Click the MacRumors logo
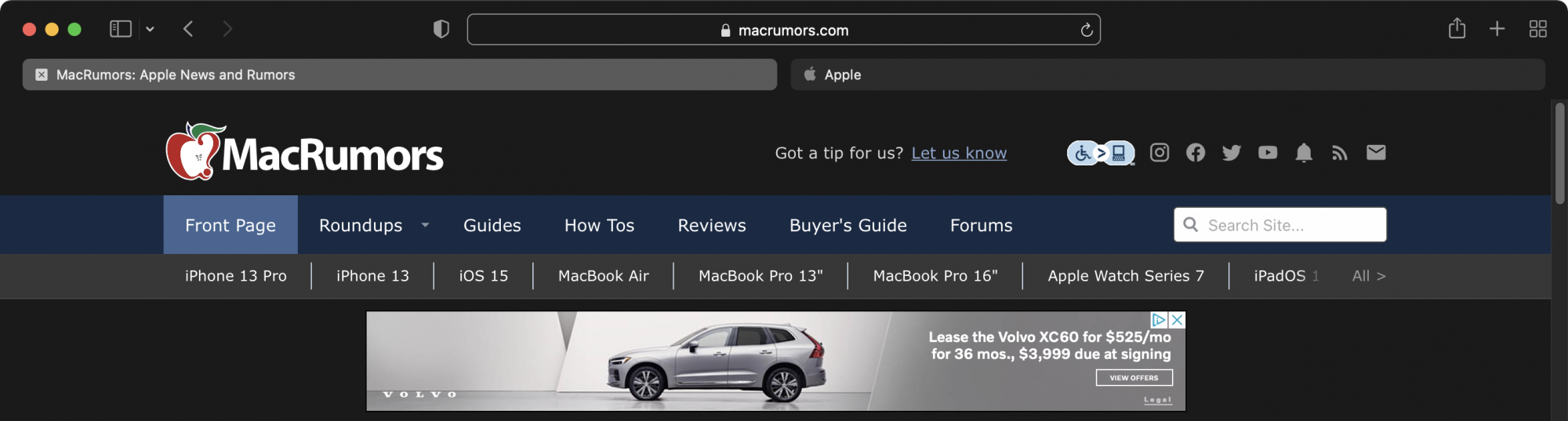The image size is (1568, 421). (x=304, y=151)
